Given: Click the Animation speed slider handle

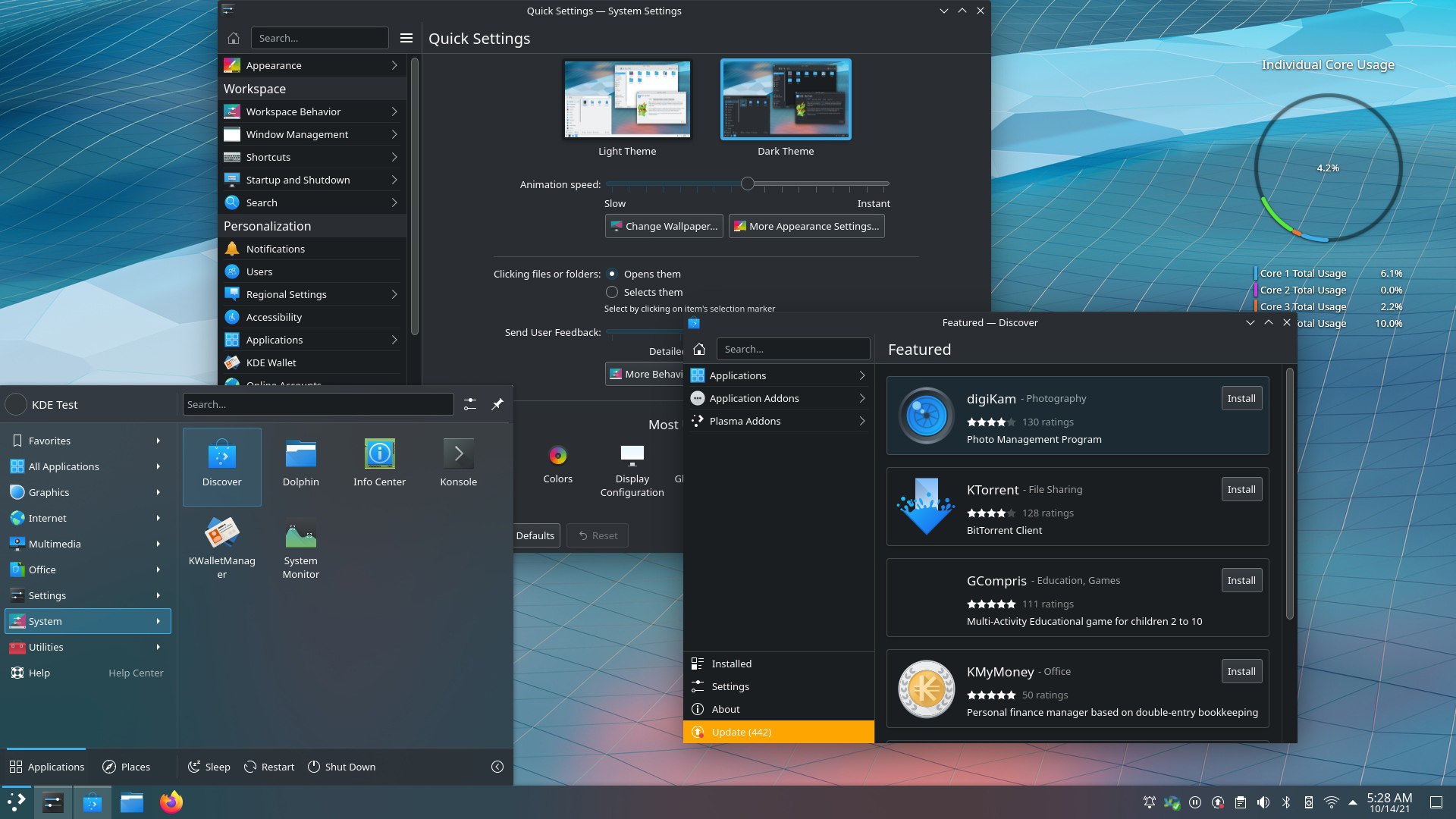Looking at the screenshot, I should coord(748,184).
